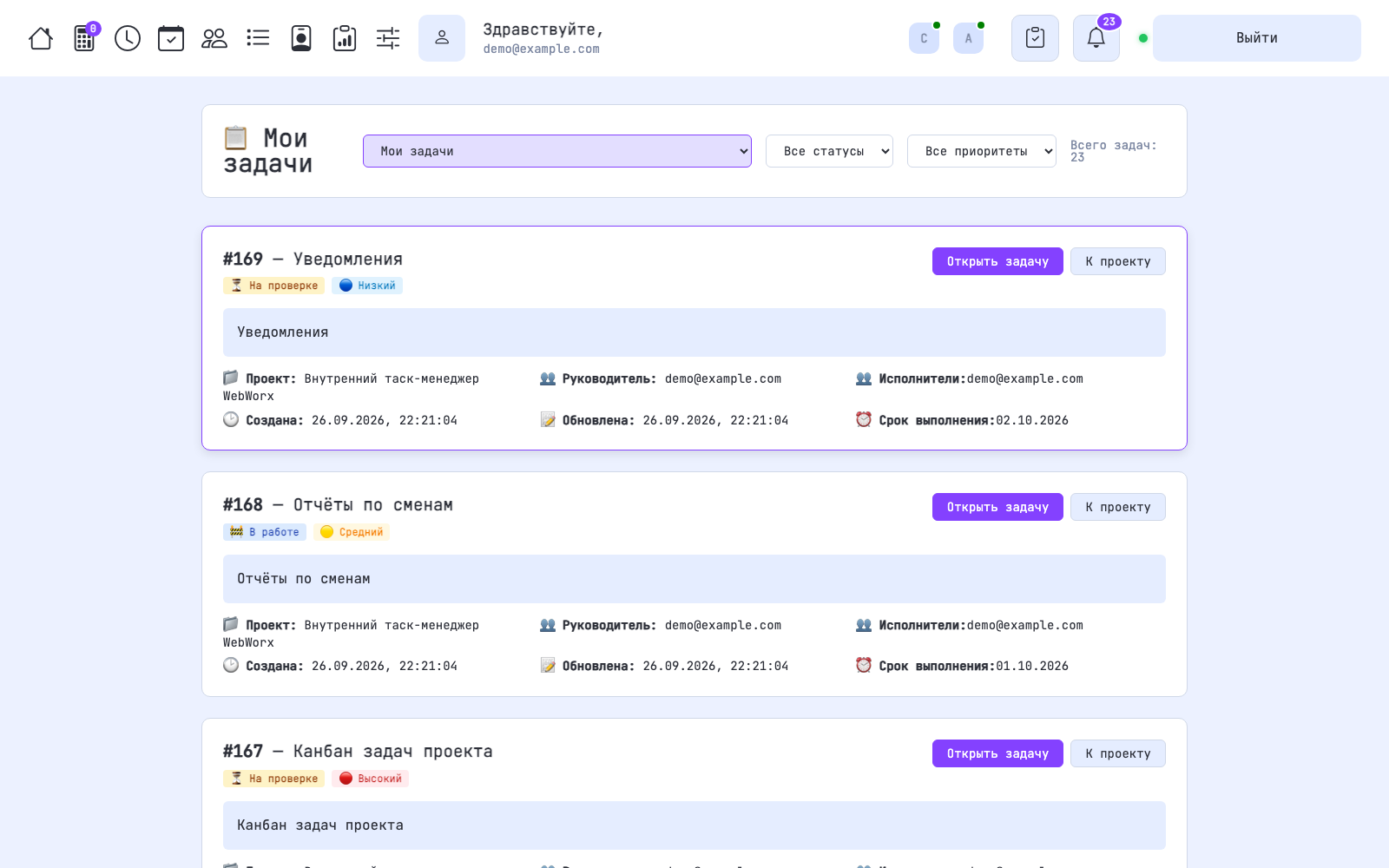Click the "Высокий" priority badge

coord(370,779)
